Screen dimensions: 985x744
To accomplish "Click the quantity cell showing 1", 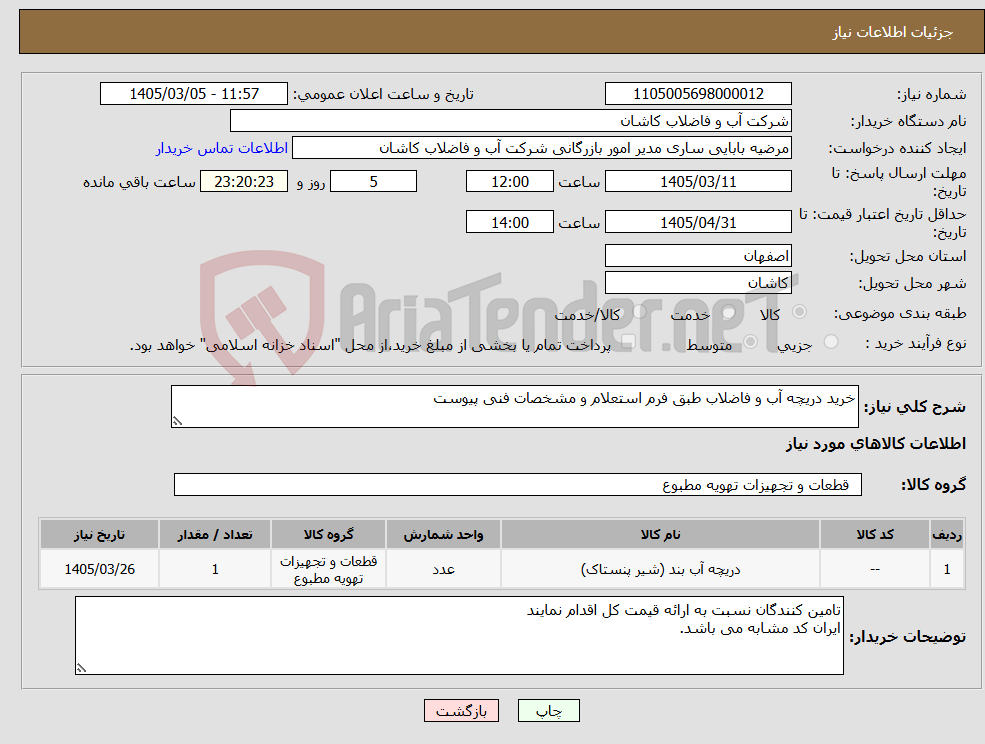I will [x=215, y=569].
